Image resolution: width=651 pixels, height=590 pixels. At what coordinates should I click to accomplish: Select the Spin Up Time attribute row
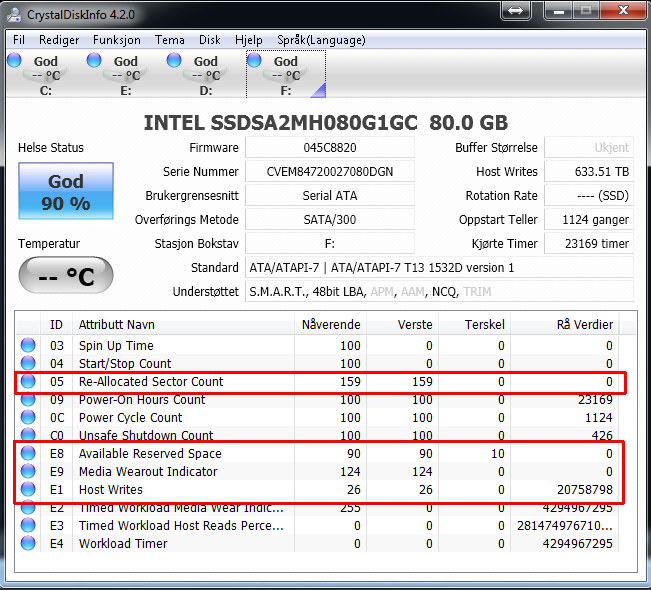(x=318, y=345)
